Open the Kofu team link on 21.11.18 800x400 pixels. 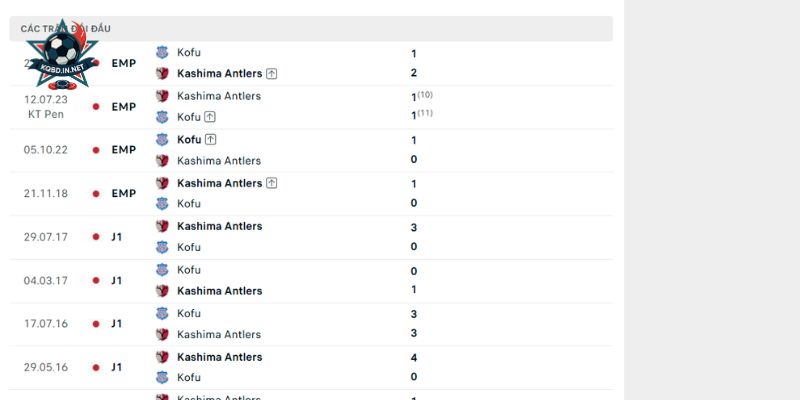[189, 204]
